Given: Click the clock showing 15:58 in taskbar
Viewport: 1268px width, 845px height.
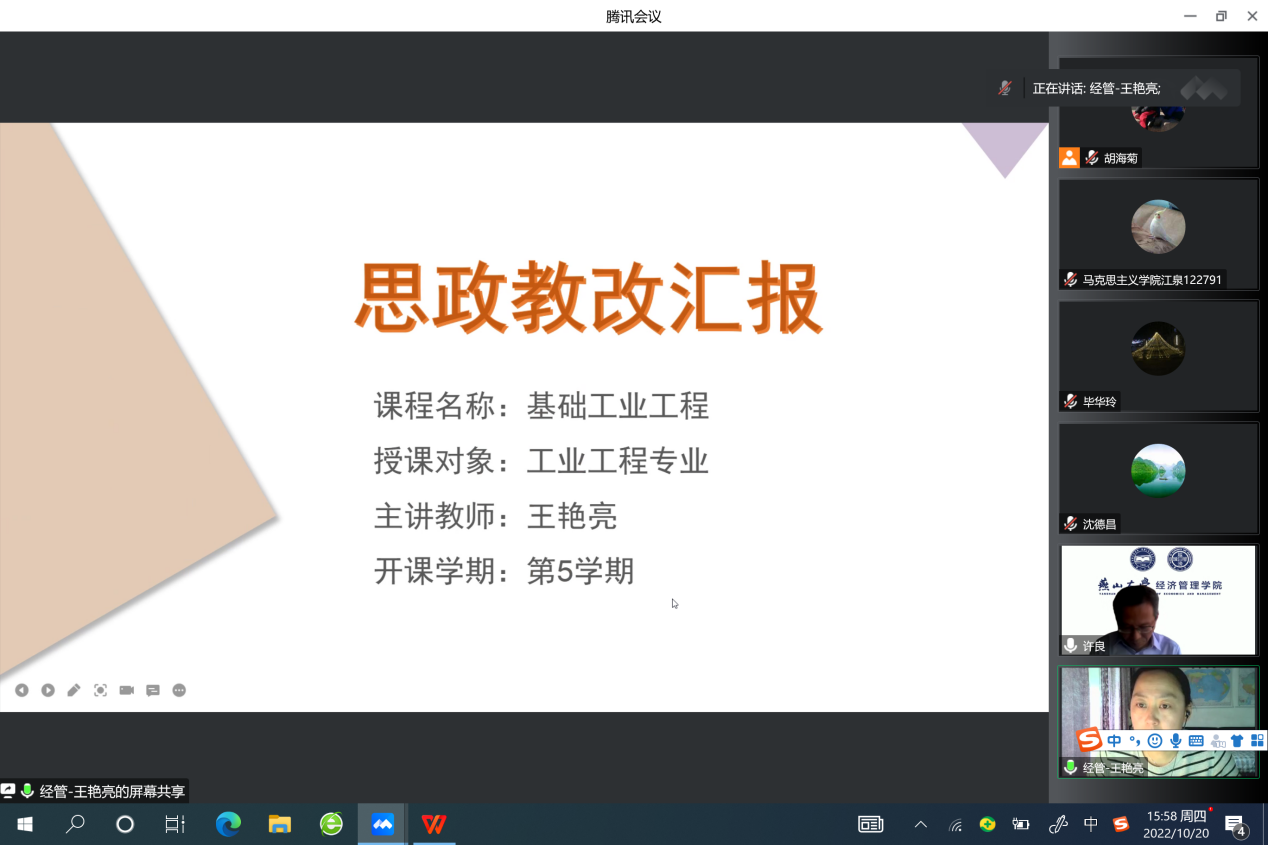Looking at the screenshot, I should coord(1176,824).
